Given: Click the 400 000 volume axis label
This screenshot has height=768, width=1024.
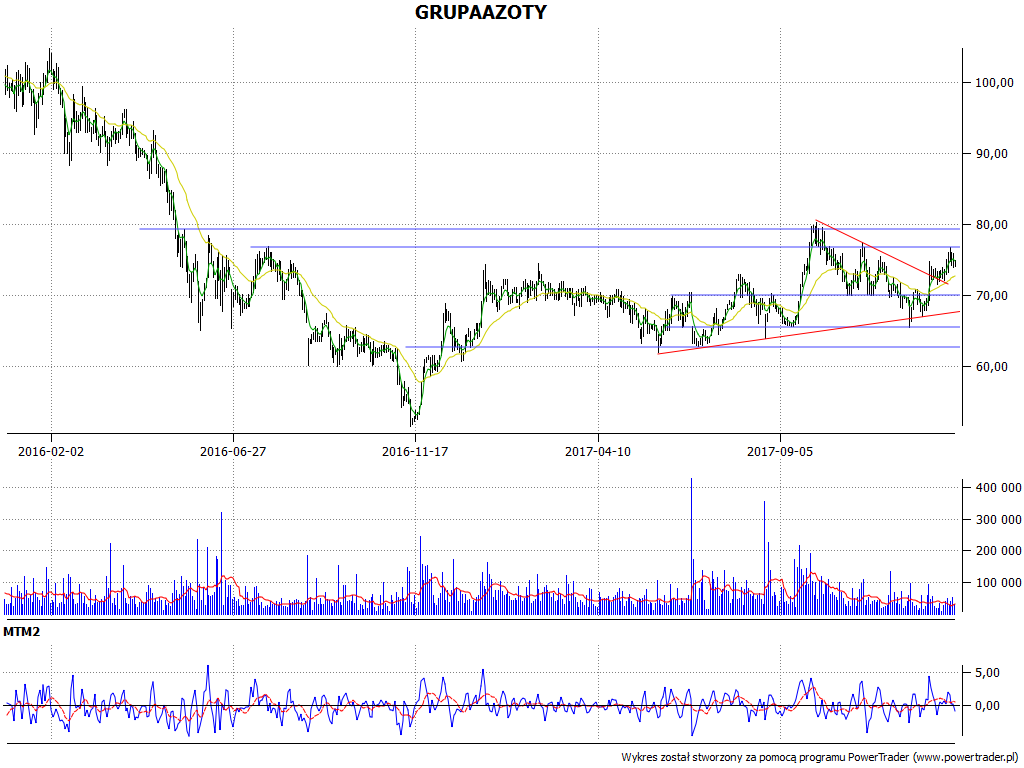Looking at the screenshot, I should [x=998, y=488].
